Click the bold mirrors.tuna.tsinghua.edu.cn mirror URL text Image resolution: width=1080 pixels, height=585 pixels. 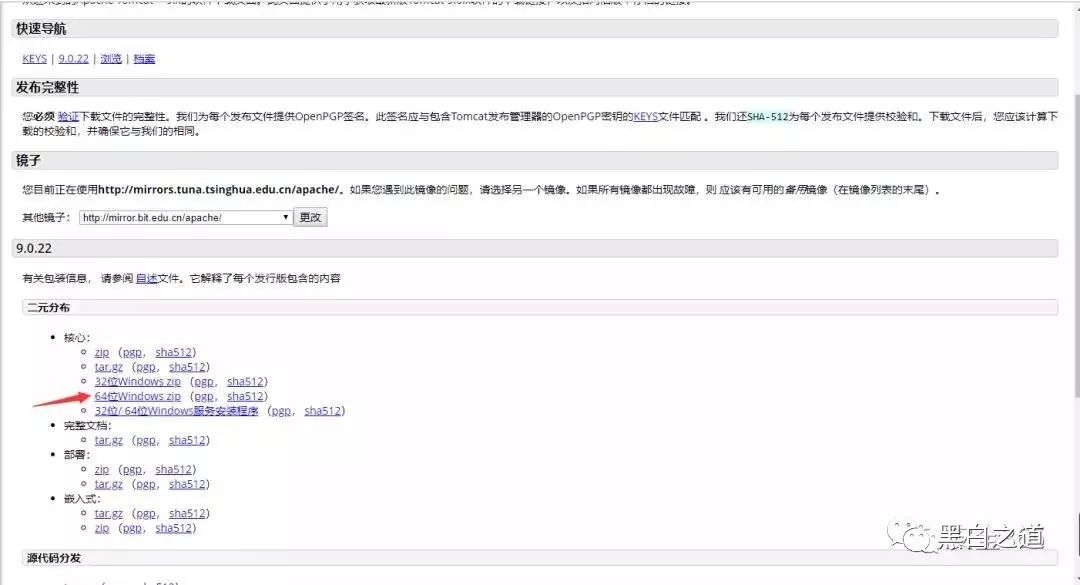coord(219,189)
